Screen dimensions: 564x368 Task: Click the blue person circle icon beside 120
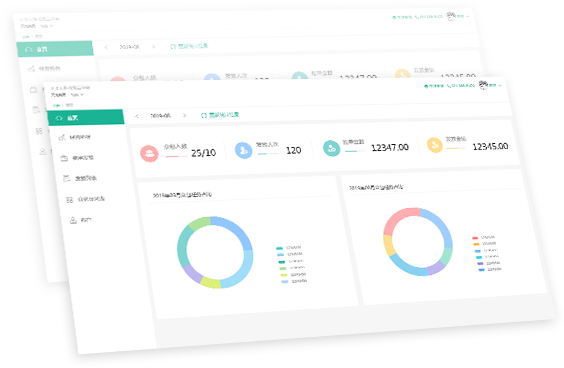pyautogui.click(x=244, y=150)
